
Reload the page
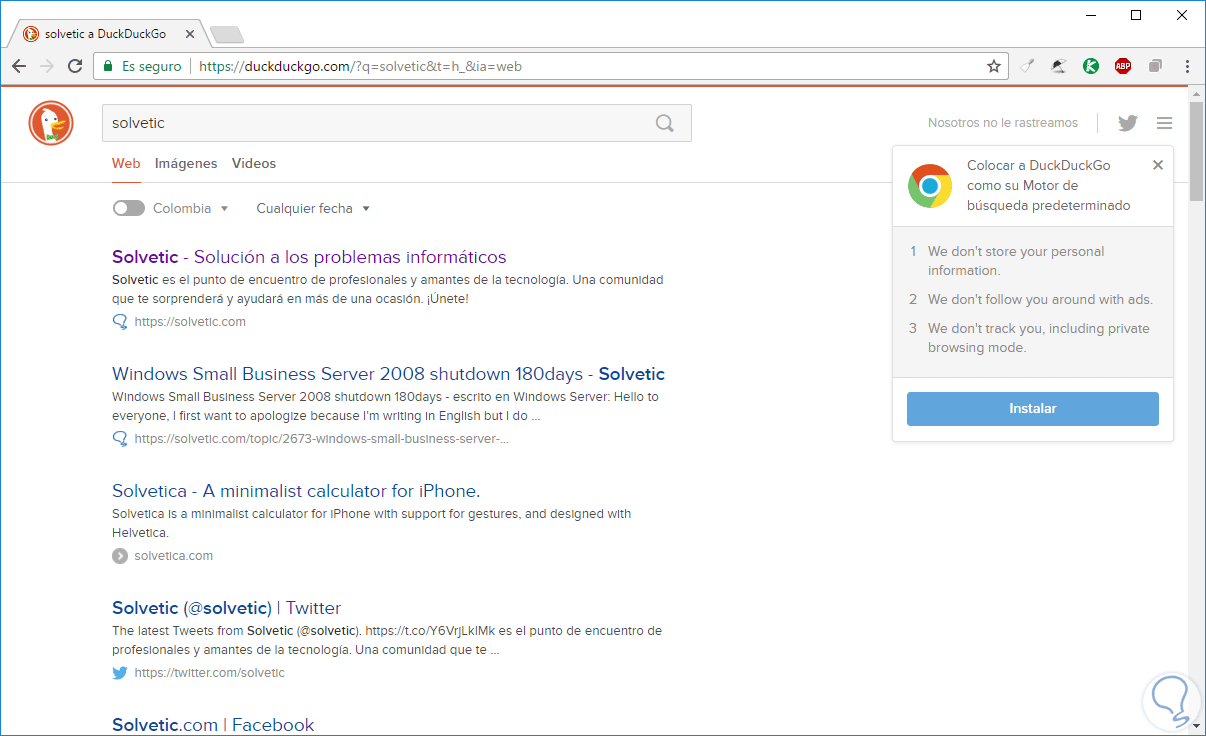point(75,66)
